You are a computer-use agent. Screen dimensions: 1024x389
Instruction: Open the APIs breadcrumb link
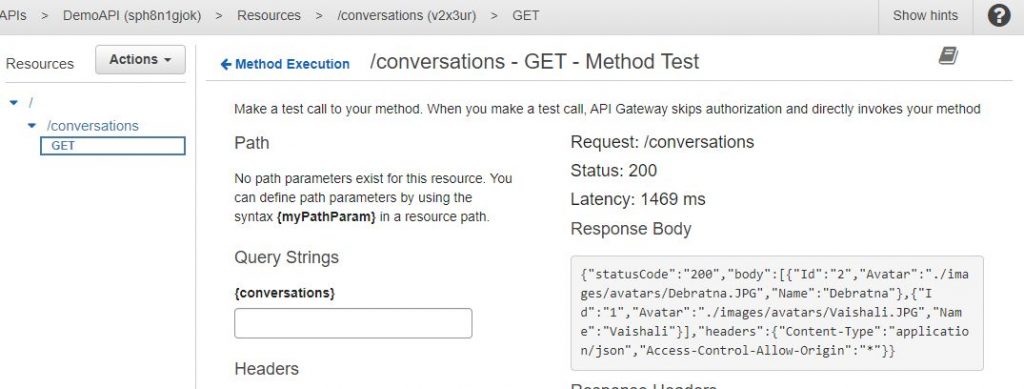tap(13, 15)
